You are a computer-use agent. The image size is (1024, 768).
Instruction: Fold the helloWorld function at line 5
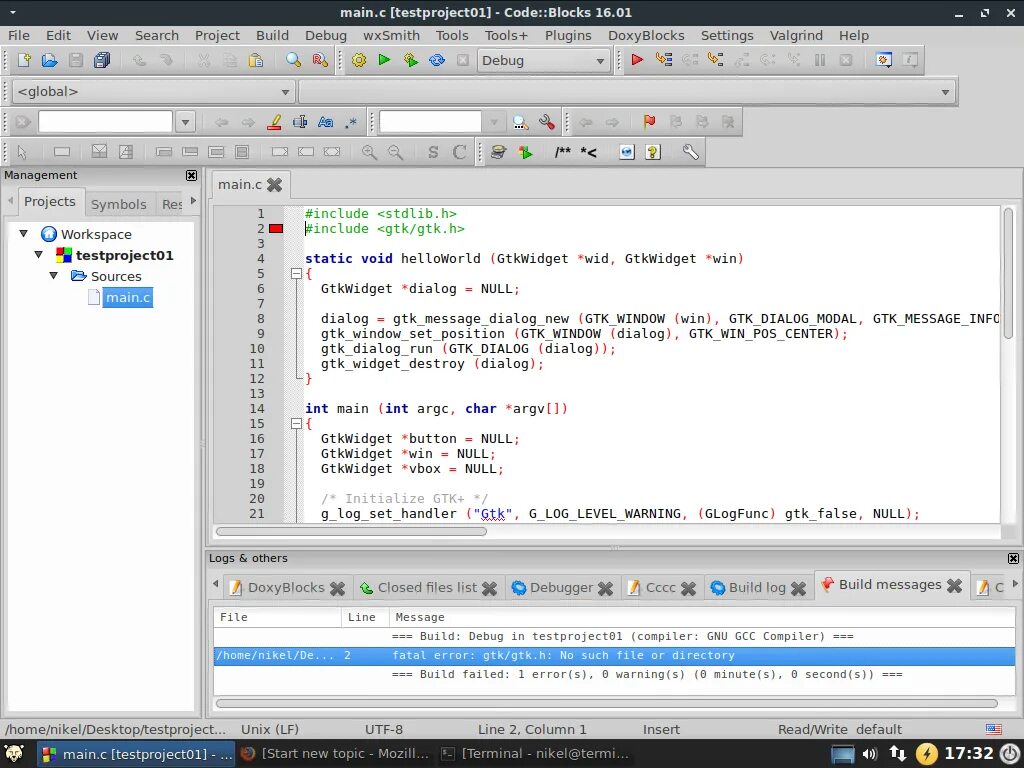tap(296, 274)
